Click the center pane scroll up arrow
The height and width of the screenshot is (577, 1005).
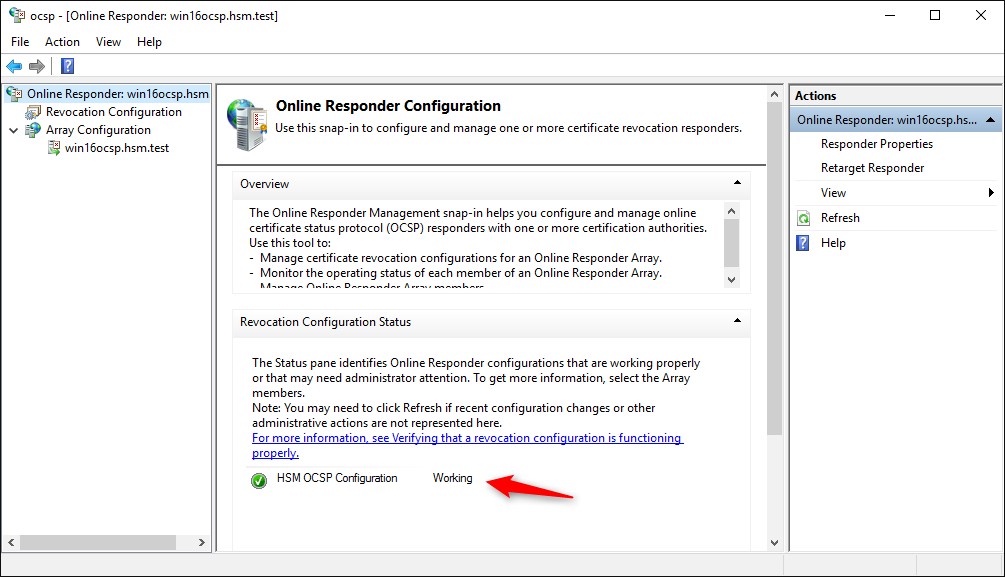coord(774,94)
